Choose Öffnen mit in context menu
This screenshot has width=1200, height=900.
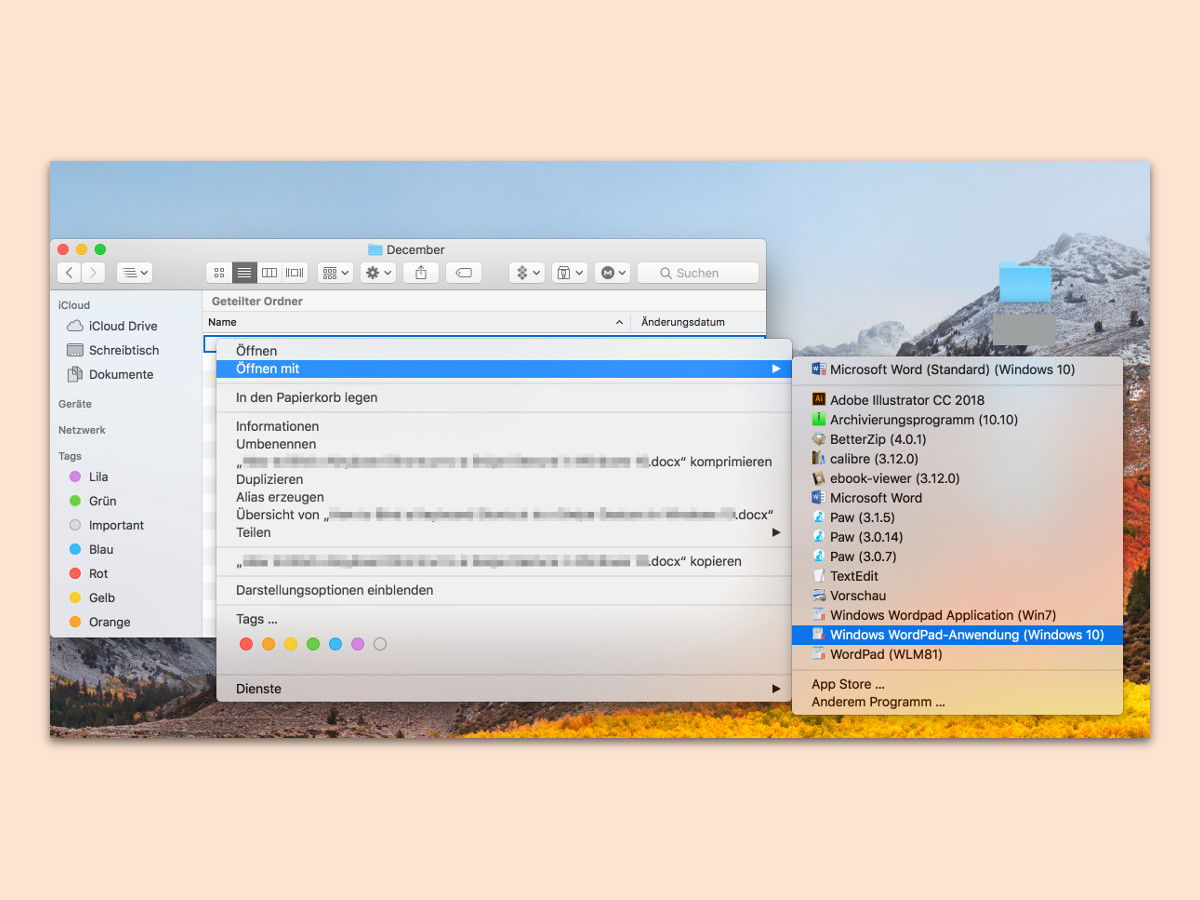coord(504,369)
